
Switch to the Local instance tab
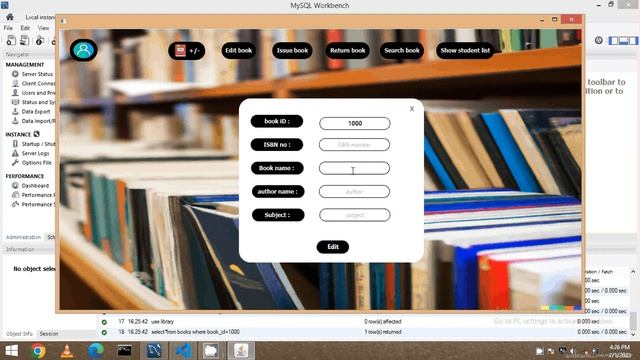pos(39,17)
